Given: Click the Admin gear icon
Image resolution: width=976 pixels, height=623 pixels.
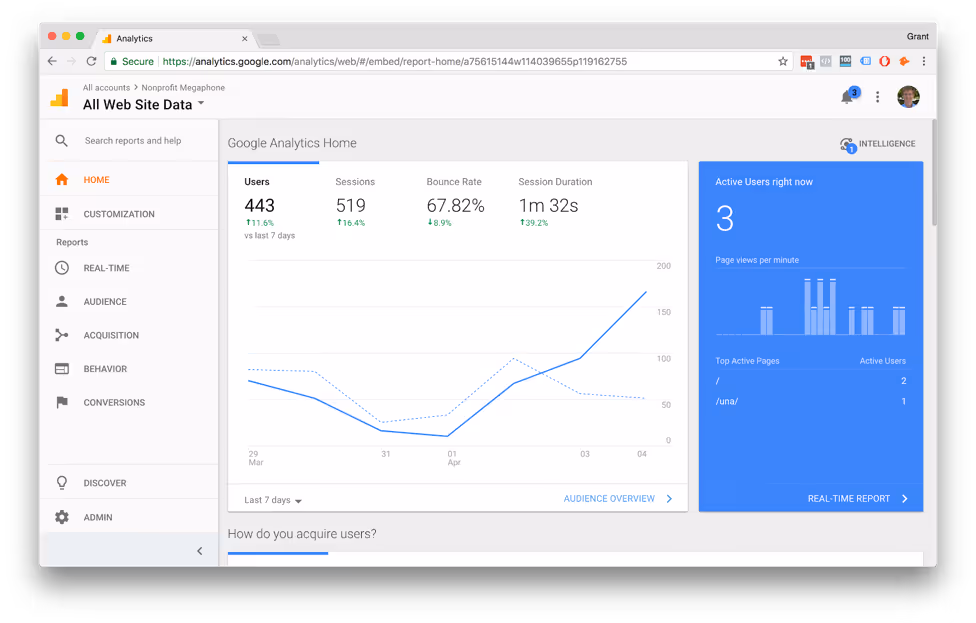Looking at the screenshot, I should tap(62, 517).
